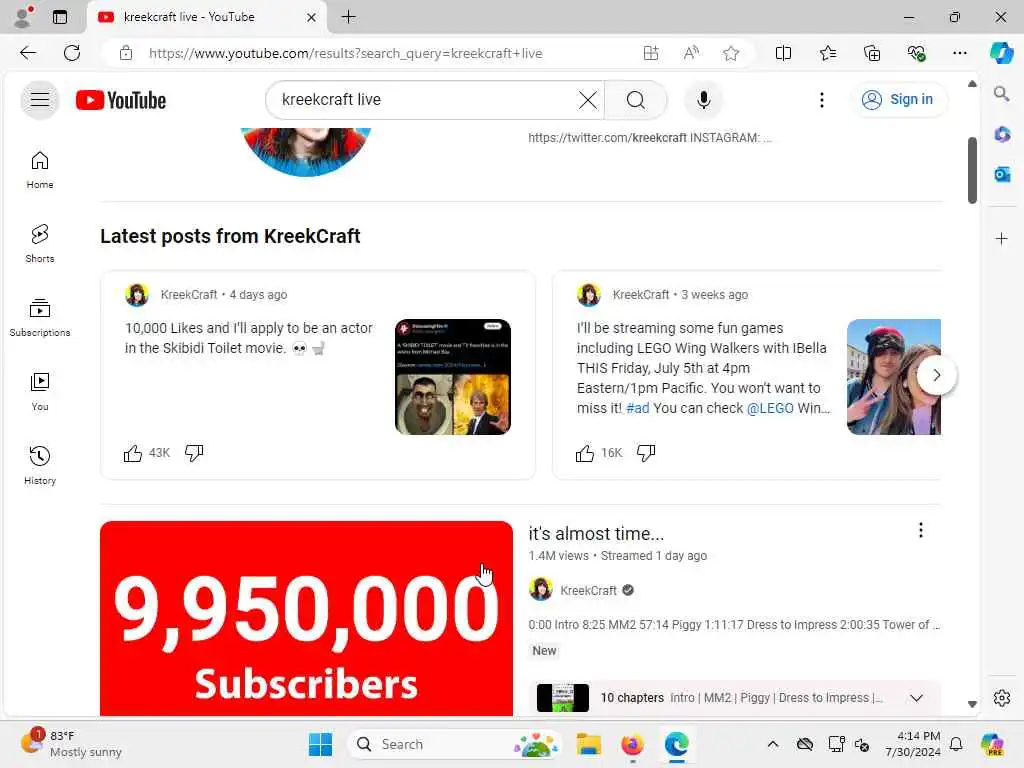Open History in the sidebar
1024x768 pixels.
click(40, 465)
